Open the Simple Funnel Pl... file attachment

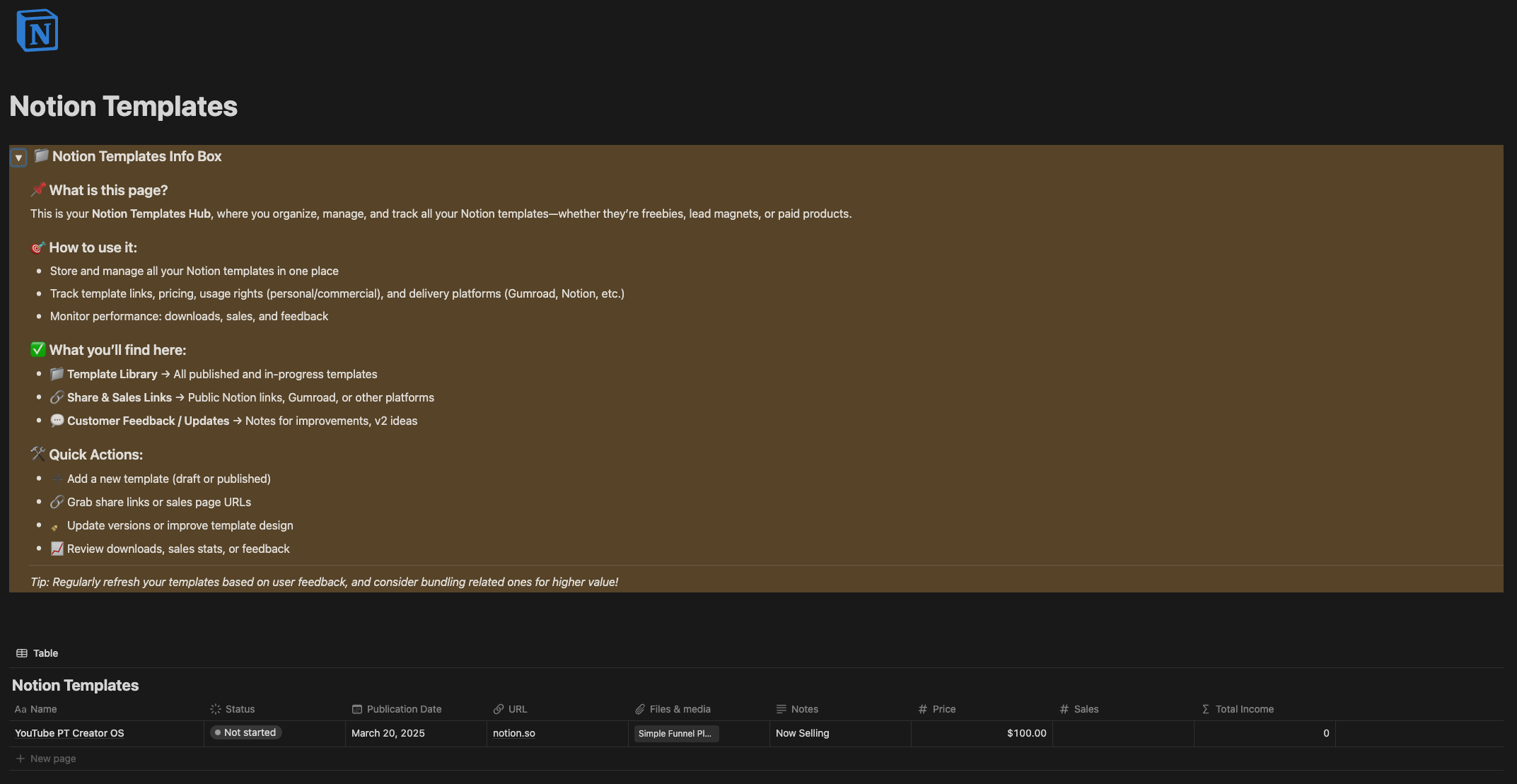click(x=675, y=734)
